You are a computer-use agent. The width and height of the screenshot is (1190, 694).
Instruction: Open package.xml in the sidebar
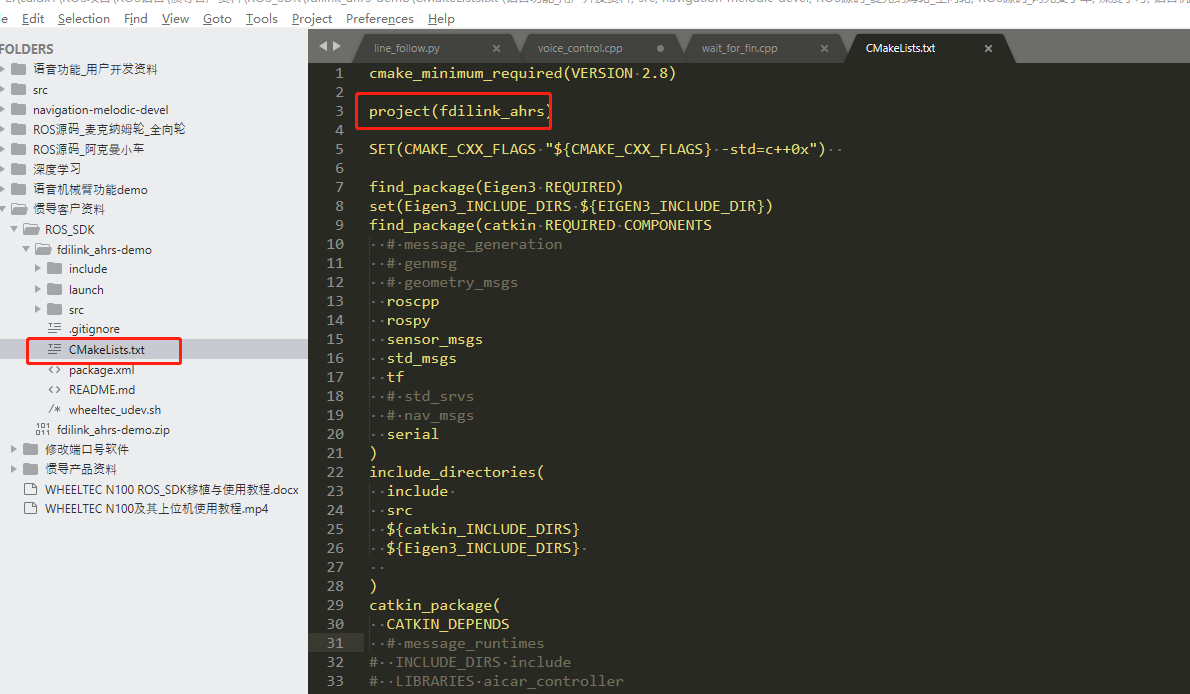pyautogui.click(x=102, y=370)
